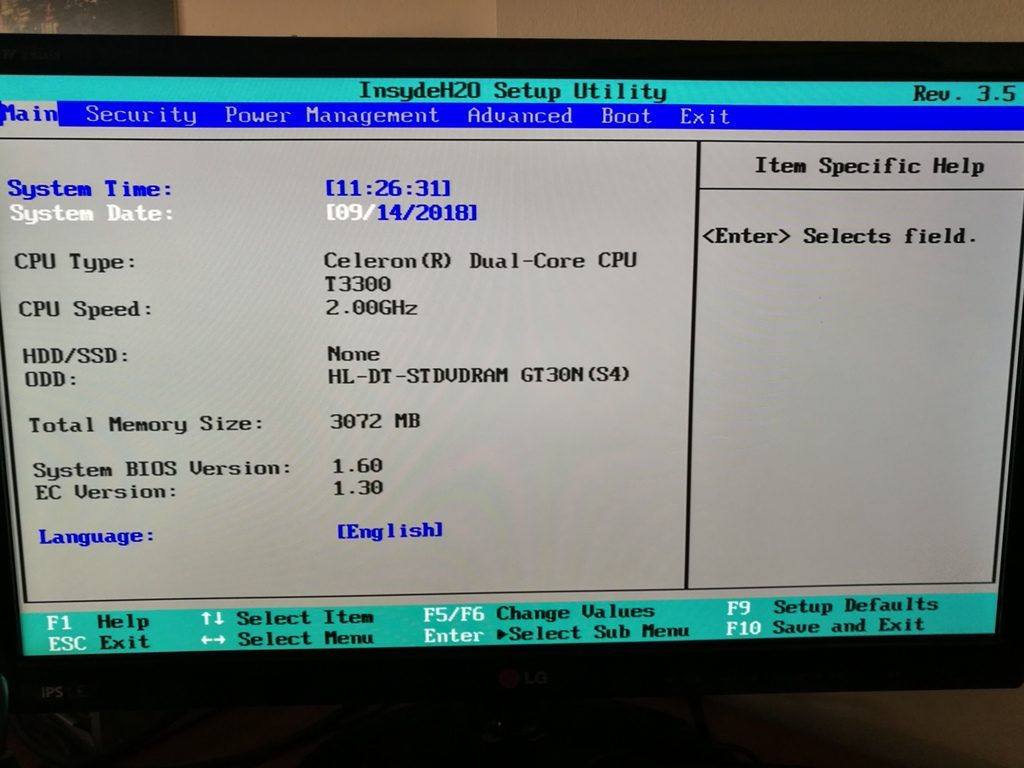1024x768 pixels.
Task: Open the Security tab
Action: pyautogui.click(x=141, y=115)
